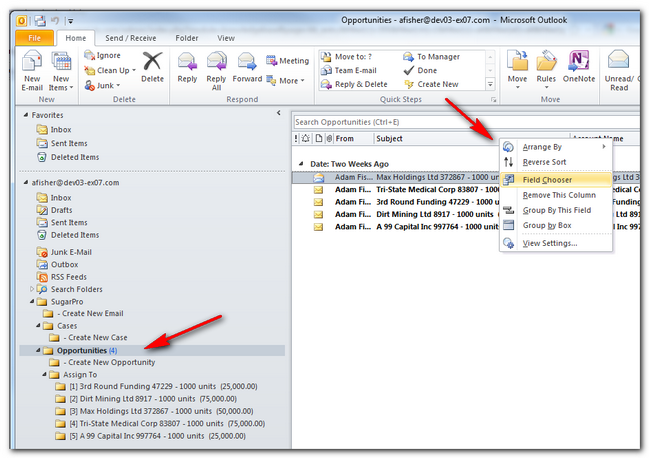Select Reply & Delete quick step
Viewport: 649px width, 458px height.
354,84
